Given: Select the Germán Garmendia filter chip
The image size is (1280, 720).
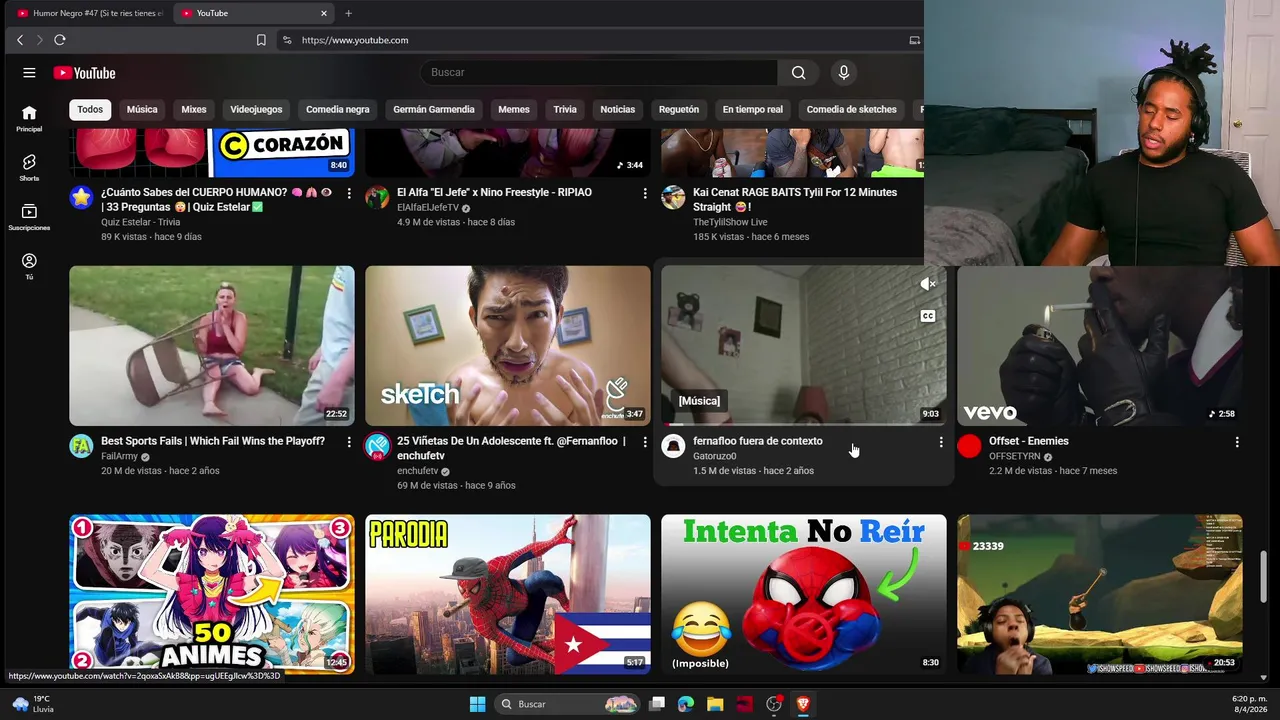Looking at the screenshot, I should 434,109.
